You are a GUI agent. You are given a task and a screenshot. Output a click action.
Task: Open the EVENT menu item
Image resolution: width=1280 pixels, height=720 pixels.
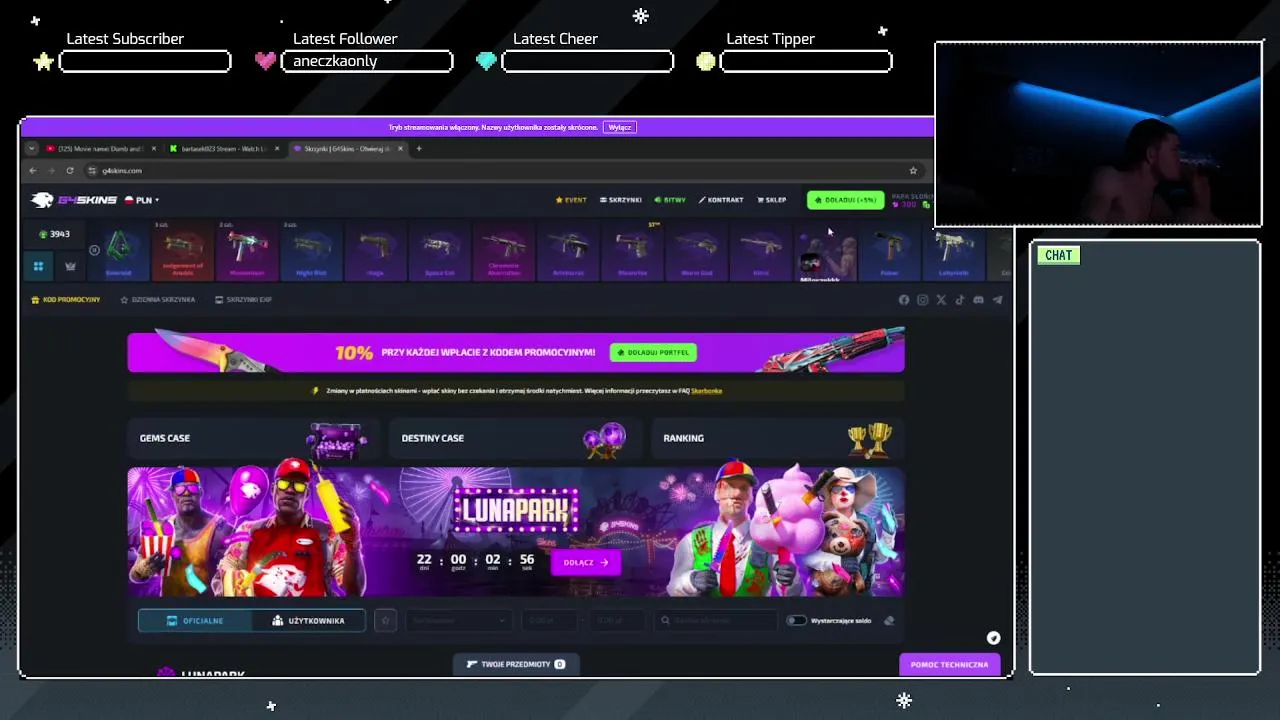[x=571, y=200]
